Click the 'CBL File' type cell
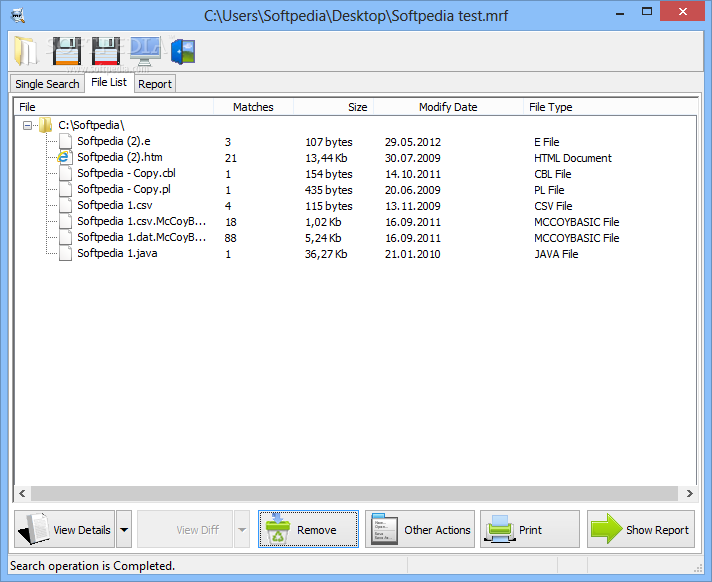 (x=553, y=174)
